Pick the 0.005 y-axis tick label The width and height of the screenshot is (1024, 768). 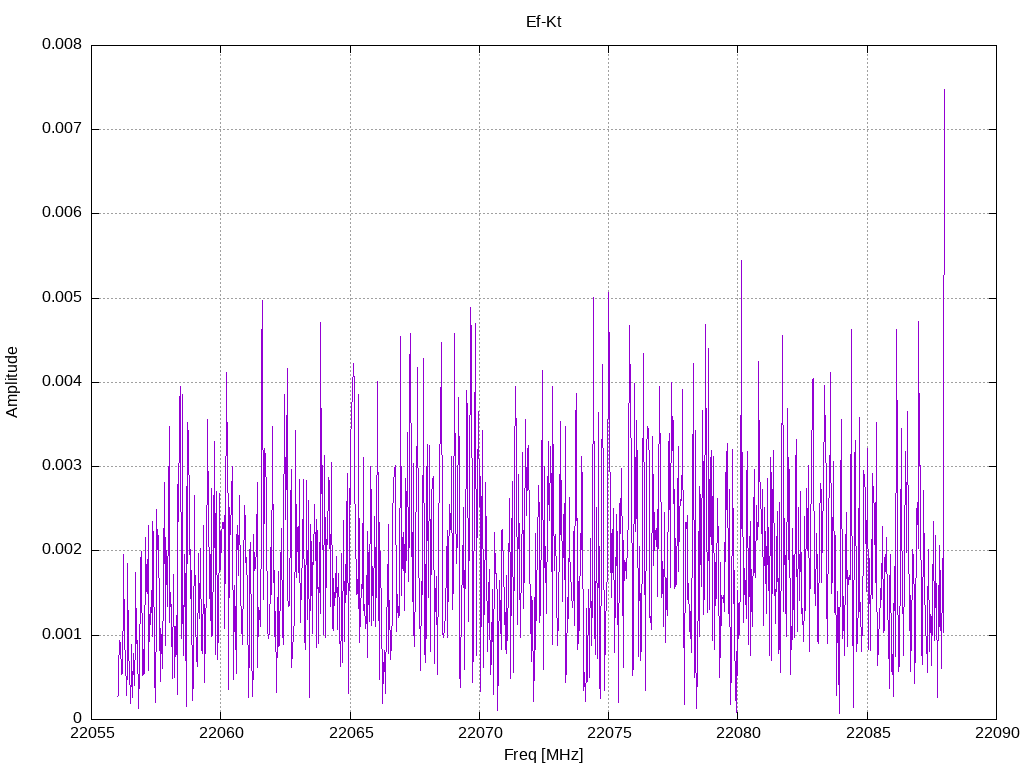[x=61, y=298]
